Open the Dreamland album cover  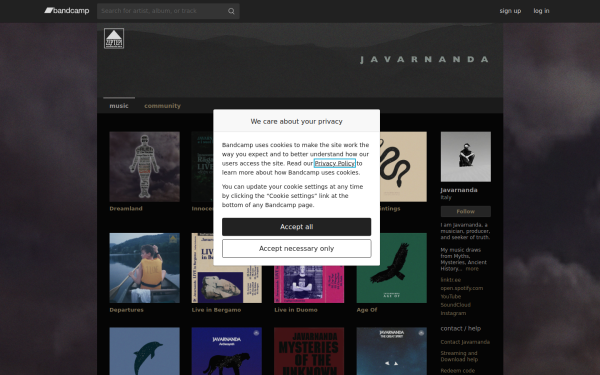(145, 167)
